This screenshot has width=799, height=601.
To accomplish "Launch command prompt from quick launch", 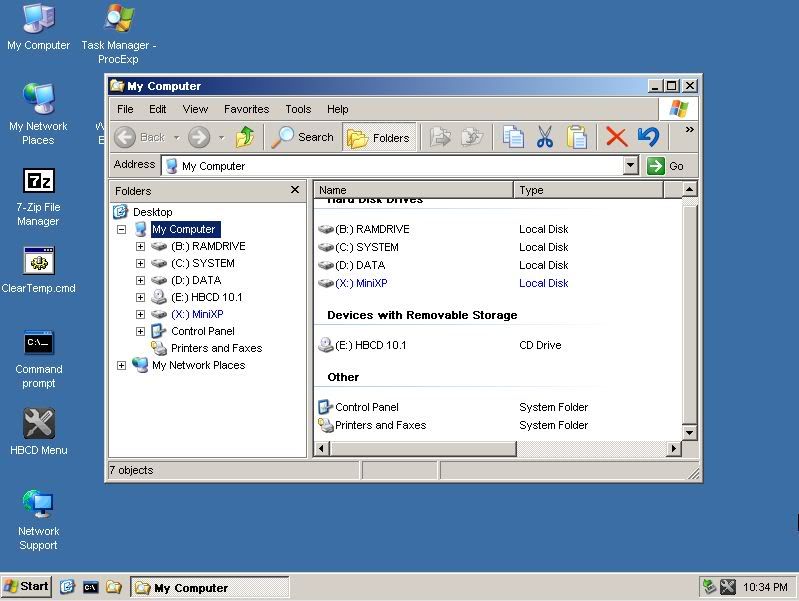I will coord(90,587).
